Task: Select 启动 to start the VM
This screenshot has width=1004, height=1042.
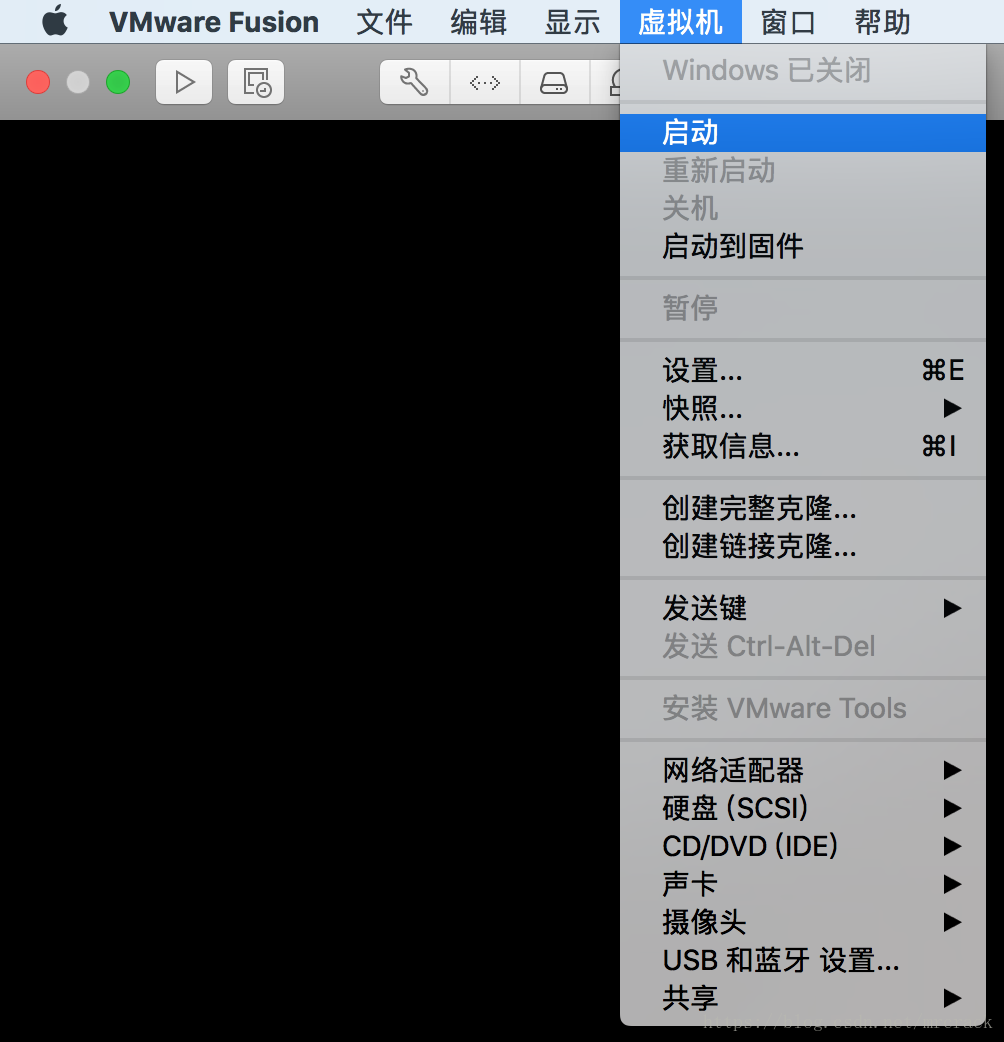Action: pos(803,133)
